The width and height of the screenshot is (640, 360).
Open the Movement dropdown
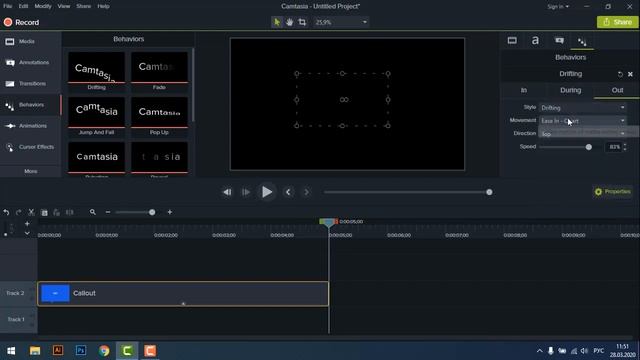582,121
